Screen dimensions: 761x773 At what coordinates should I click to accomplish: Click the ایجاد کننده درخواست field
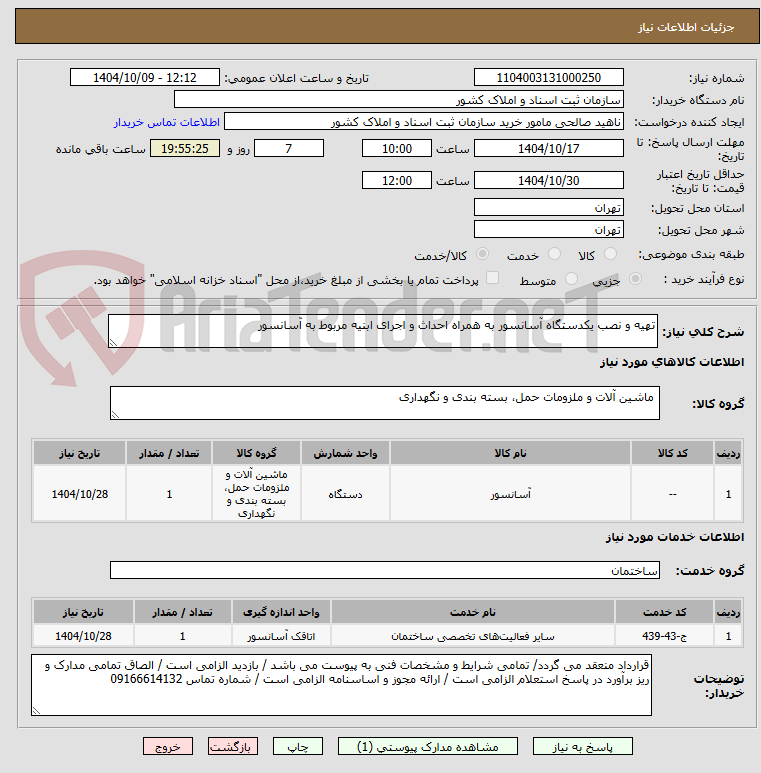424,122
